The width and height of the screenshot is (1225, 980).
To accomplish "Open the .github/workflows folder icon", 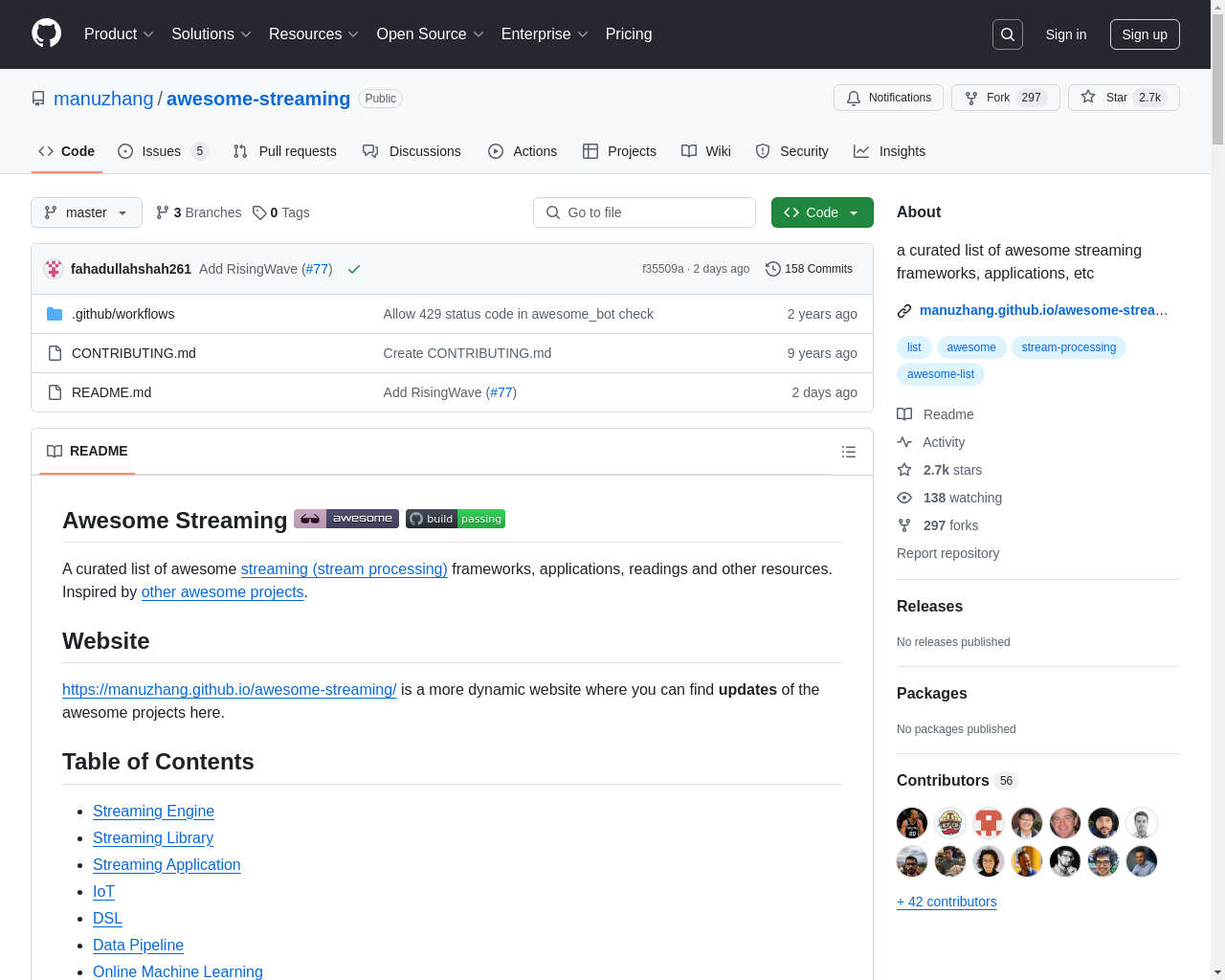I will click(x=55, y=314).
